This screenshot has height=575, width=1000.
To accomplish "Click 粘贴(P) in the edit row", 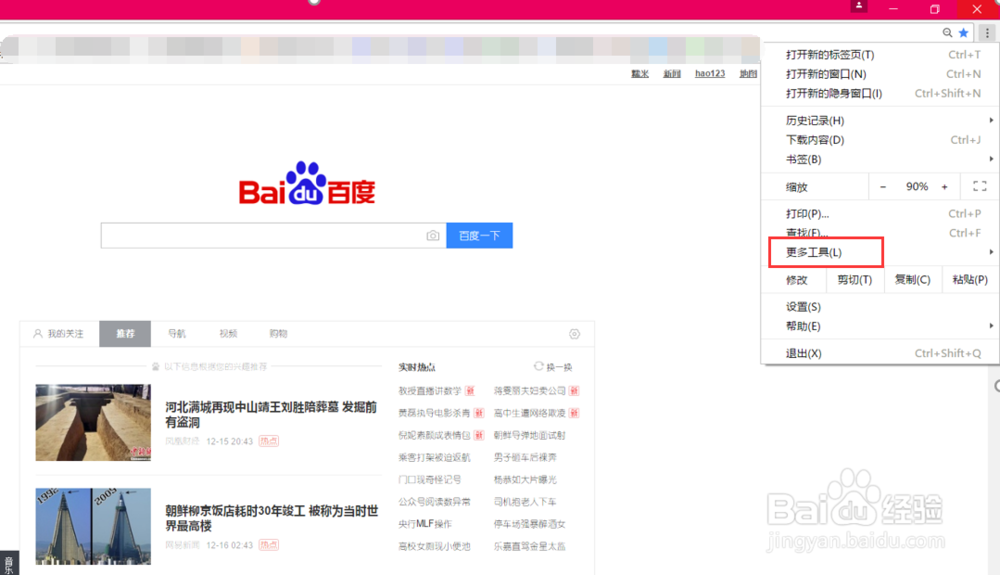I will 970,280.
